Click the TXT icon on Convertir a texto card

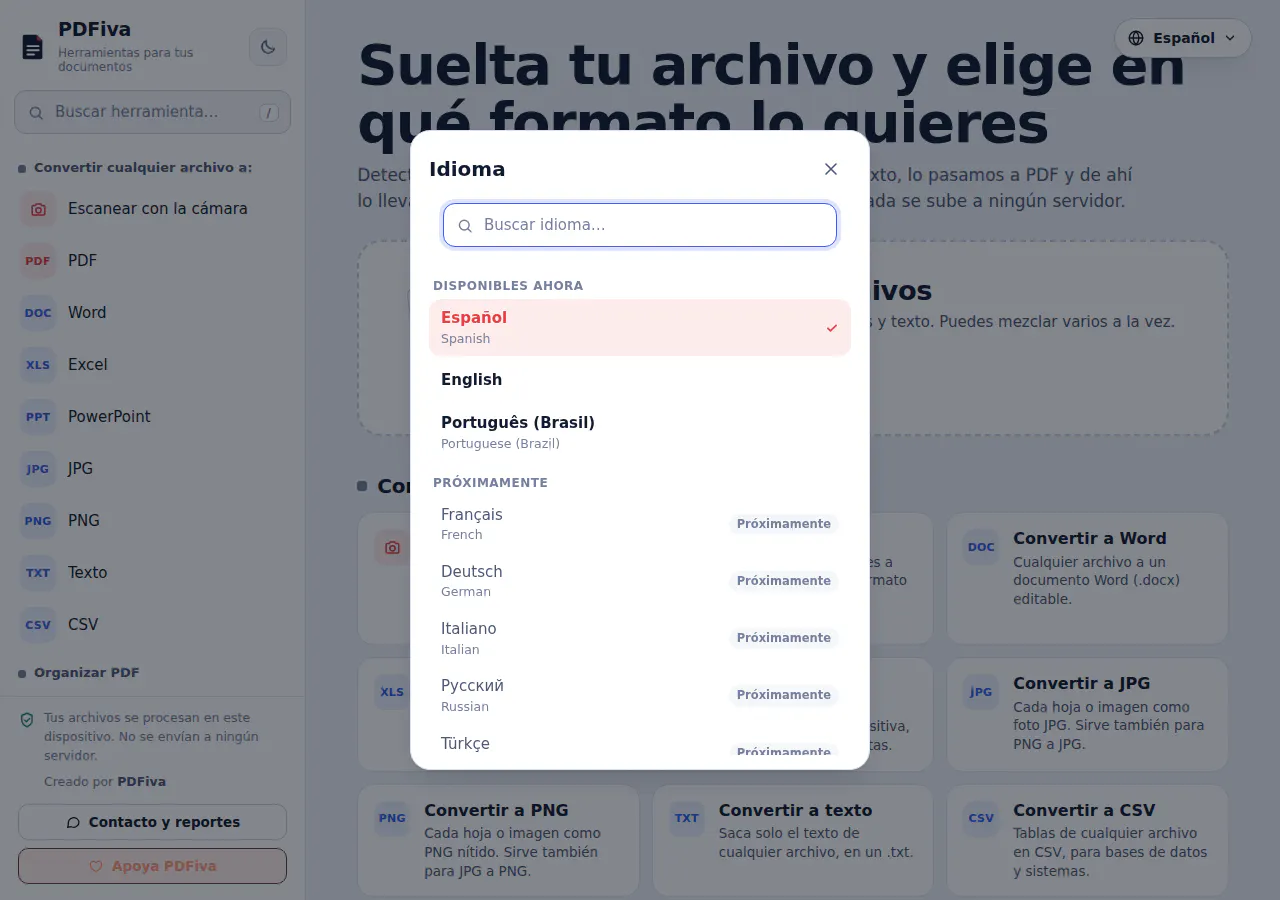pos(687,818)
